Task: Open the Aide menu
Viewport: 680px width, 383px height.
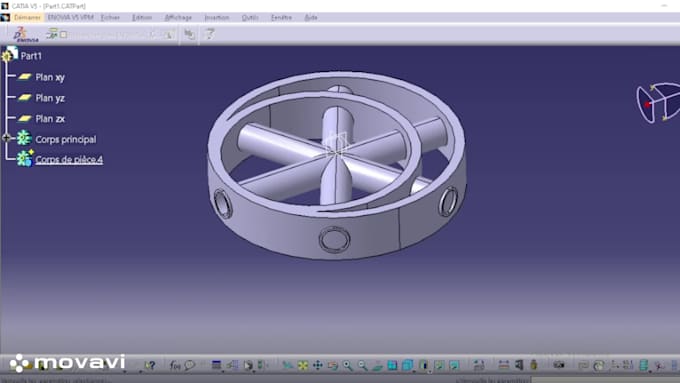Action: [311, 17]
